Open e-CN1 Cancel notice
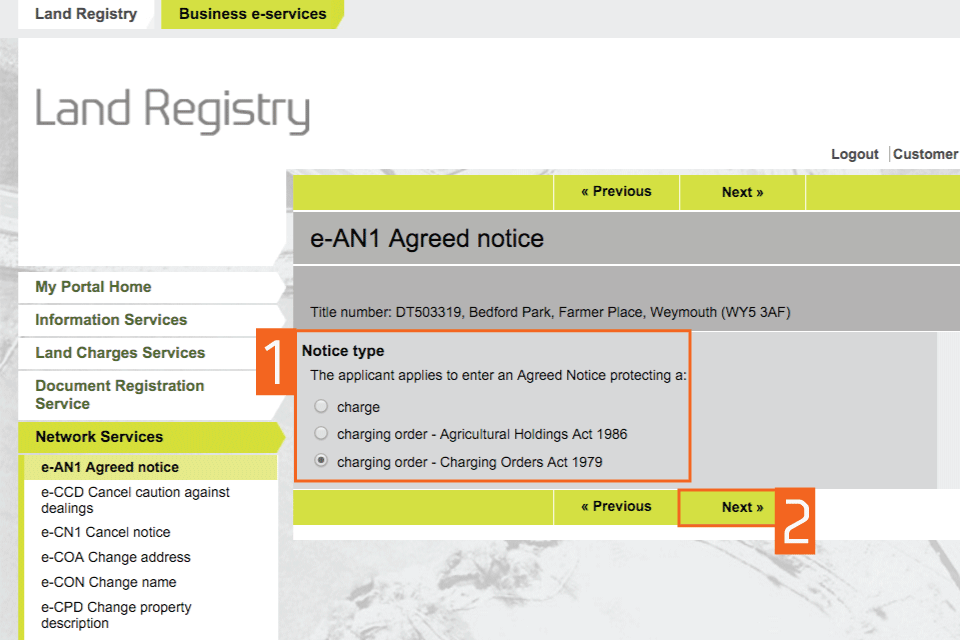The height and width of the screenshot is (640, 960). click(105, 532)
